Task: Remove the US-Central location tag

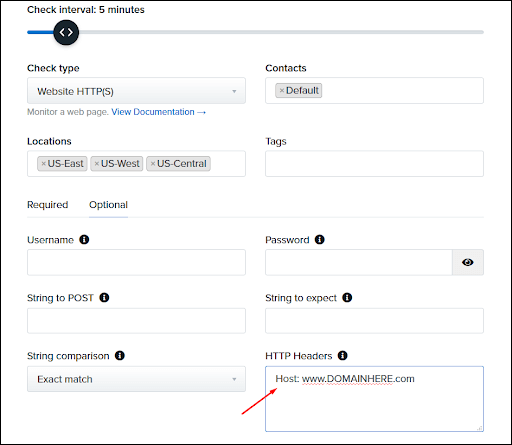Action: (153, 164)
